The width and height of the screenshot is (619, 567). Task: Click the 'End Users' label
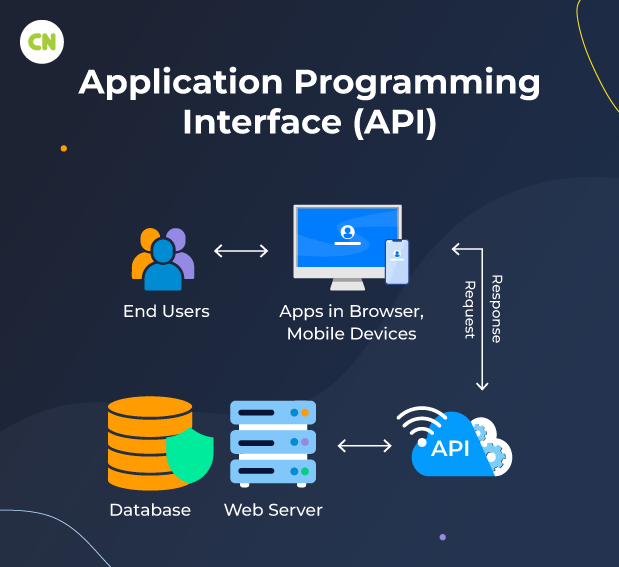[x=166, y=311]
